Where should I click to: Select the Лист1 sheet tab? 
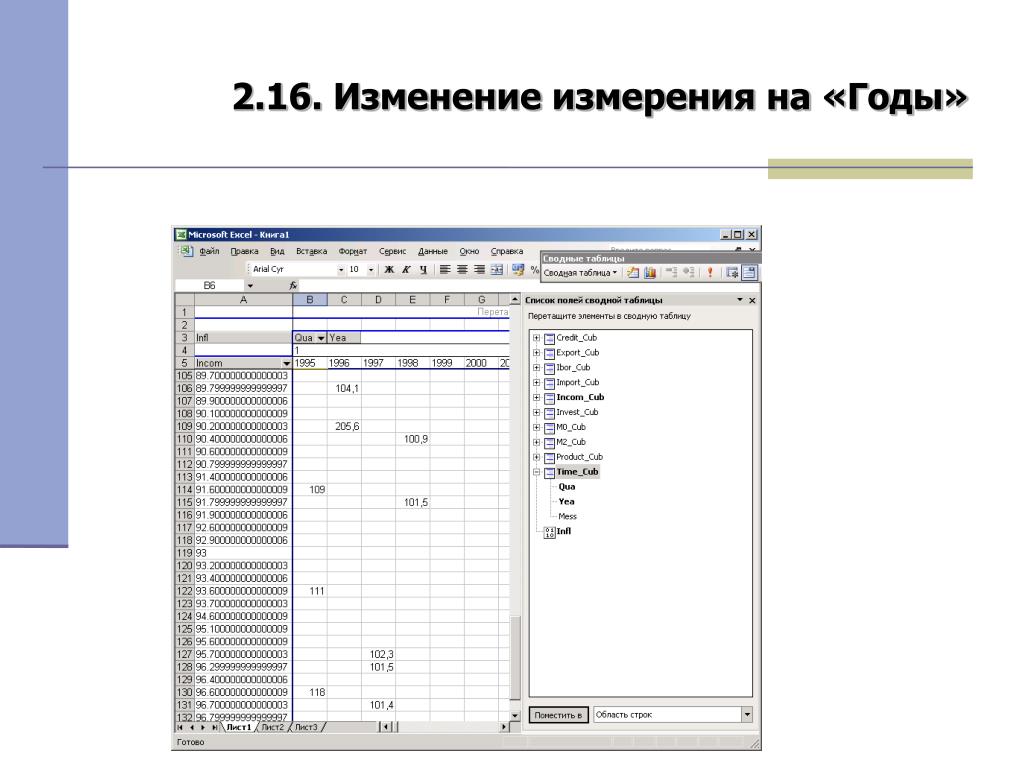(238, 727)
